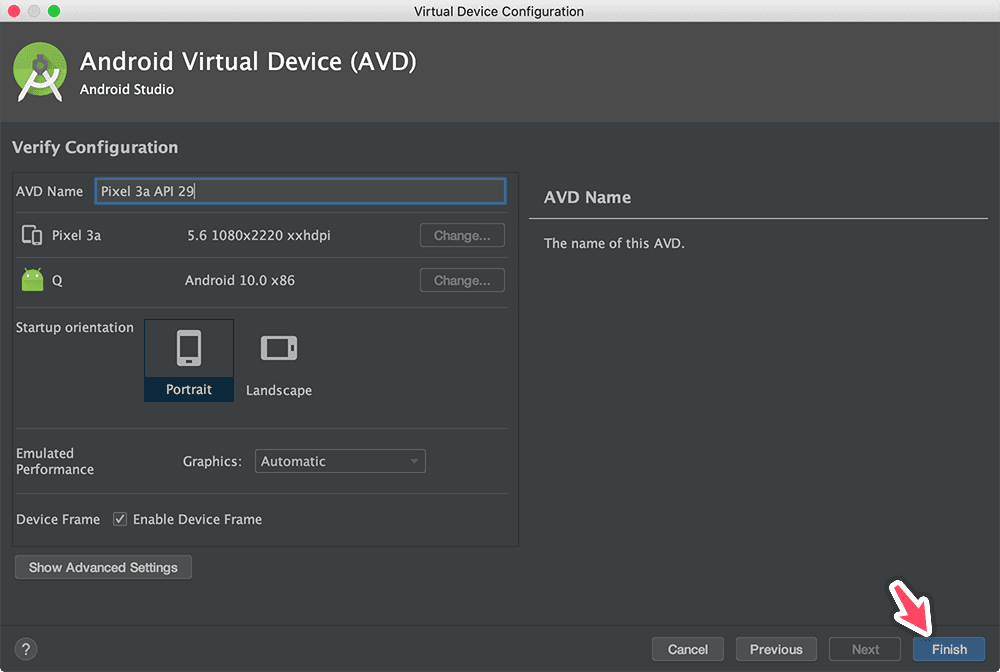Click the 'Virtual Device Configuration' window title
Viewport: 1000px width, 672px height.
point(499,11)
